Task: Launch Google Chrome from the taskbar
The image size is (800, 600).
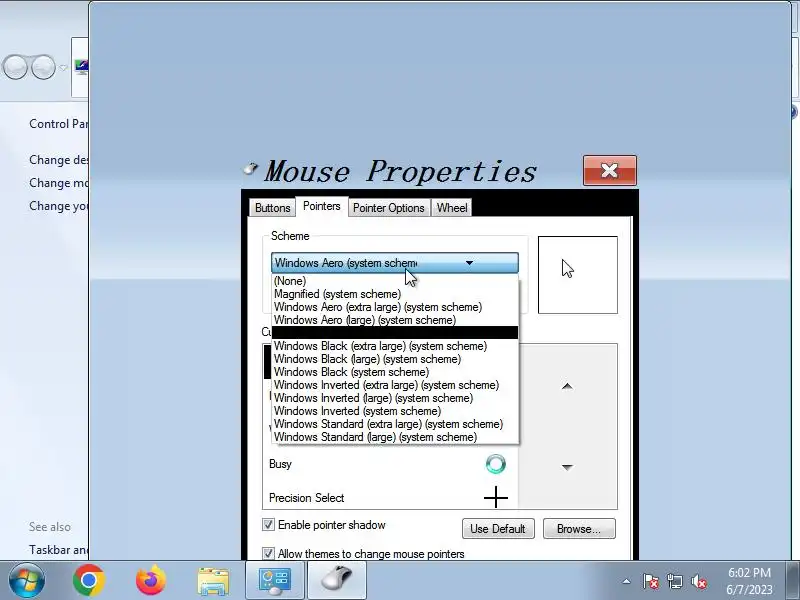Action: pyautogui.click(x=89, y=580)
